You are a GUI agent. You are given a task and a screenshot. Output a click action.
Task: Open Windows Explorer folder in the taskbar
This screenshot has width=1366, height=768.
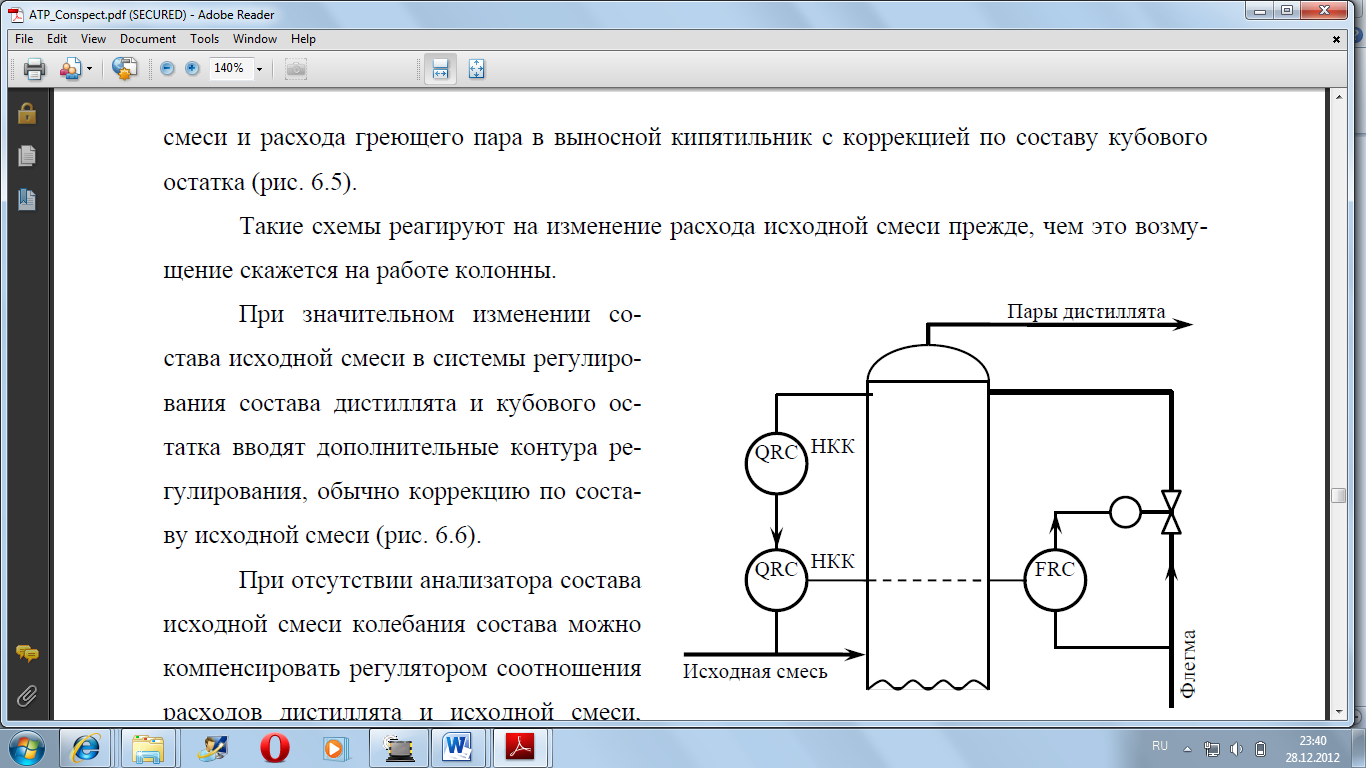tap(147, 747)
